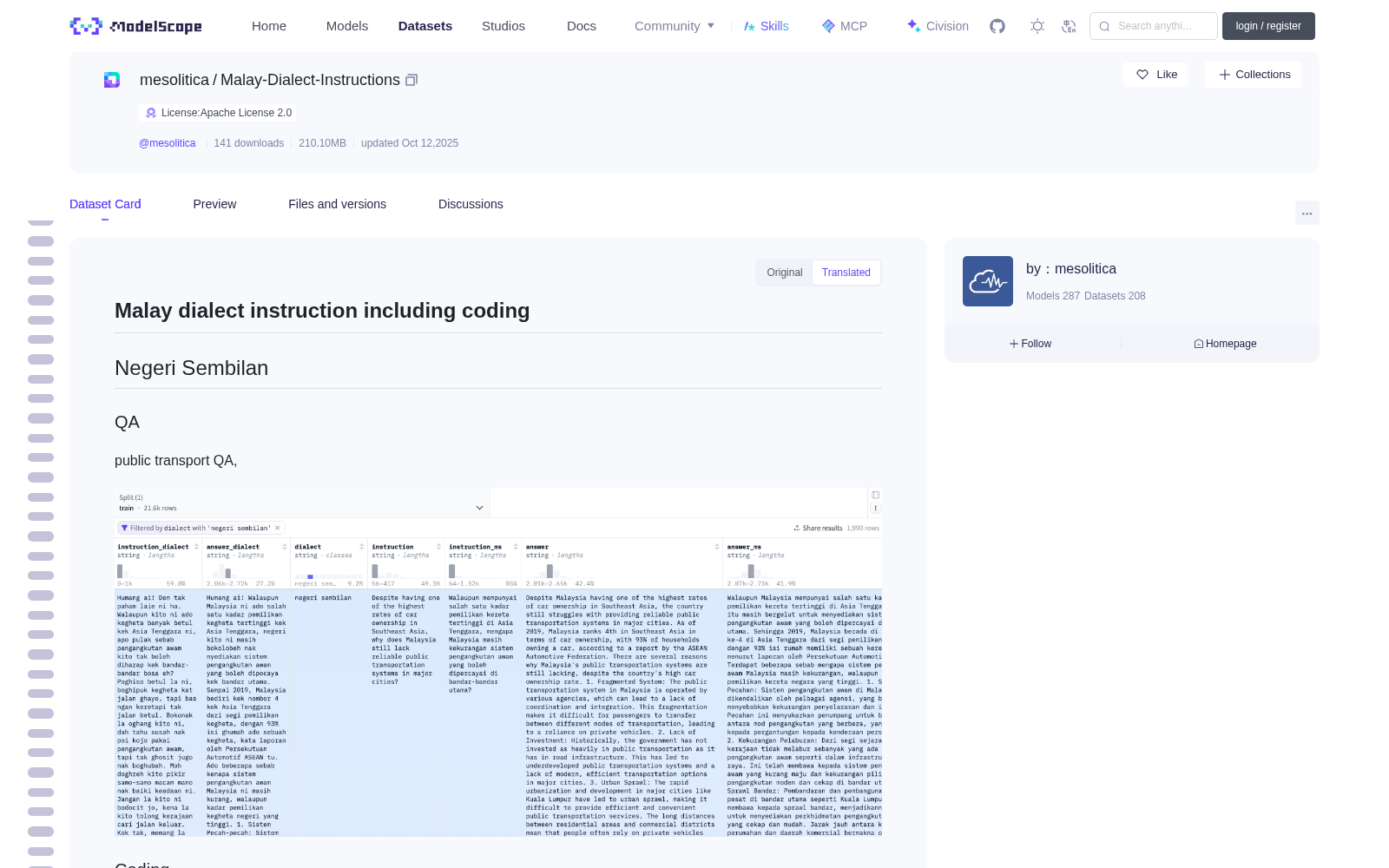Image resolution: width=1389 pixels, height=868 pixels.
Task: Click the language switch icon
Action: (x=1069, y=26)
